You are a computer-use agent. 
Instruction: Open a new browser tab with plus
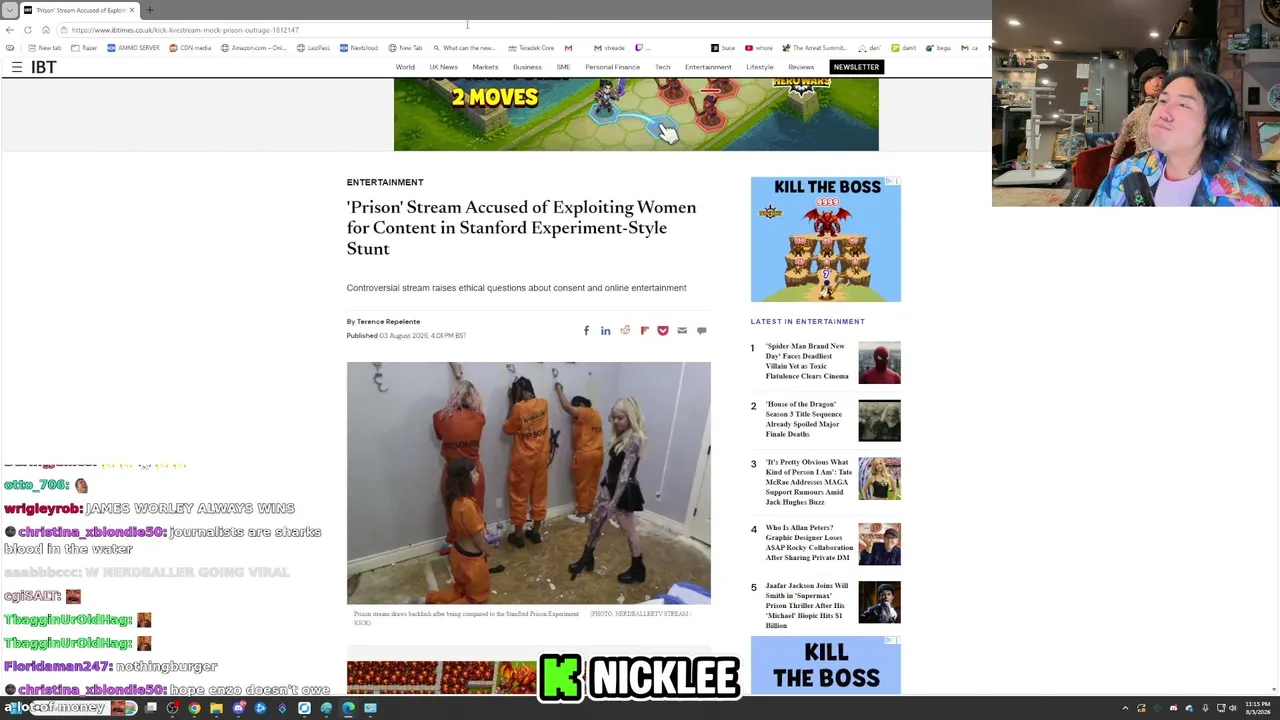pos(150,10)
